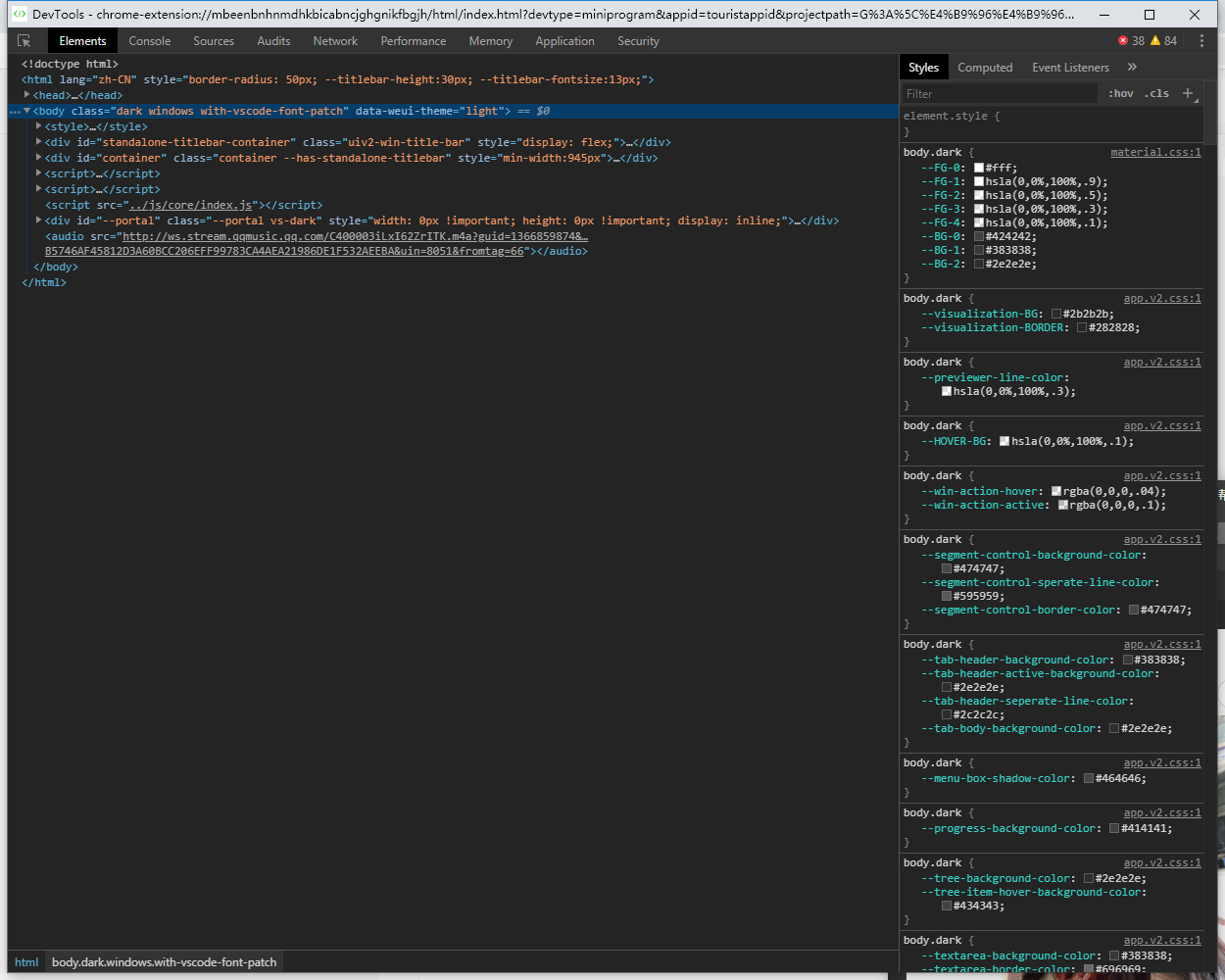Screen dimensions: 1225x980
Task: Open app.v2.css:1 link for --menu-box-shadow-color rule
Action: [x=1162, y=762]
